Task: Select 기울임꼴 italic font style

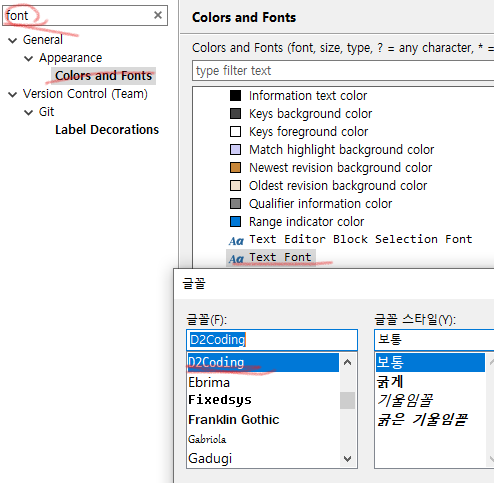Action: click(405, 400)
